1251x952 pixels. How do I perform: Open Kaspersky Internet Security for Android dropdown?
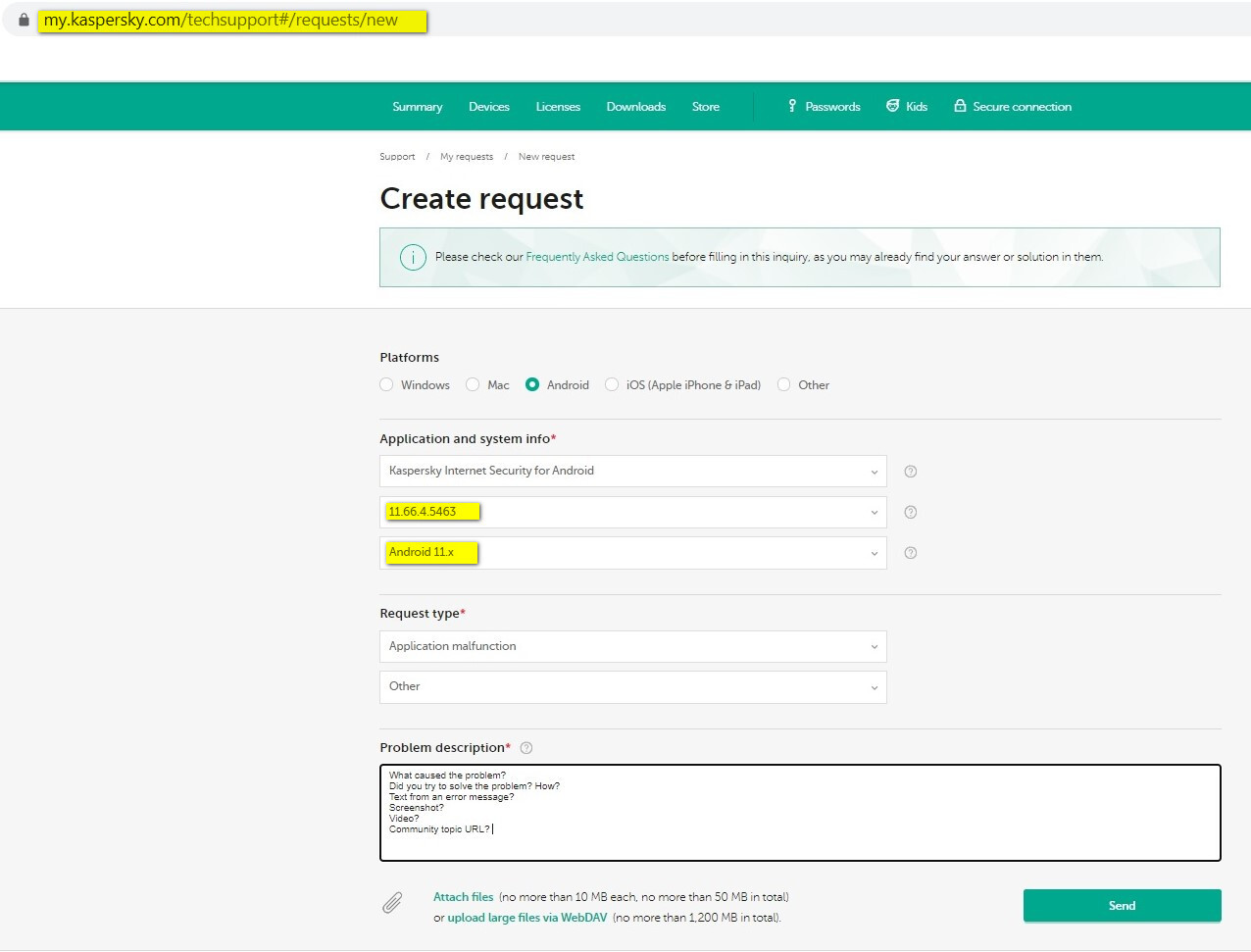point(633,472)
